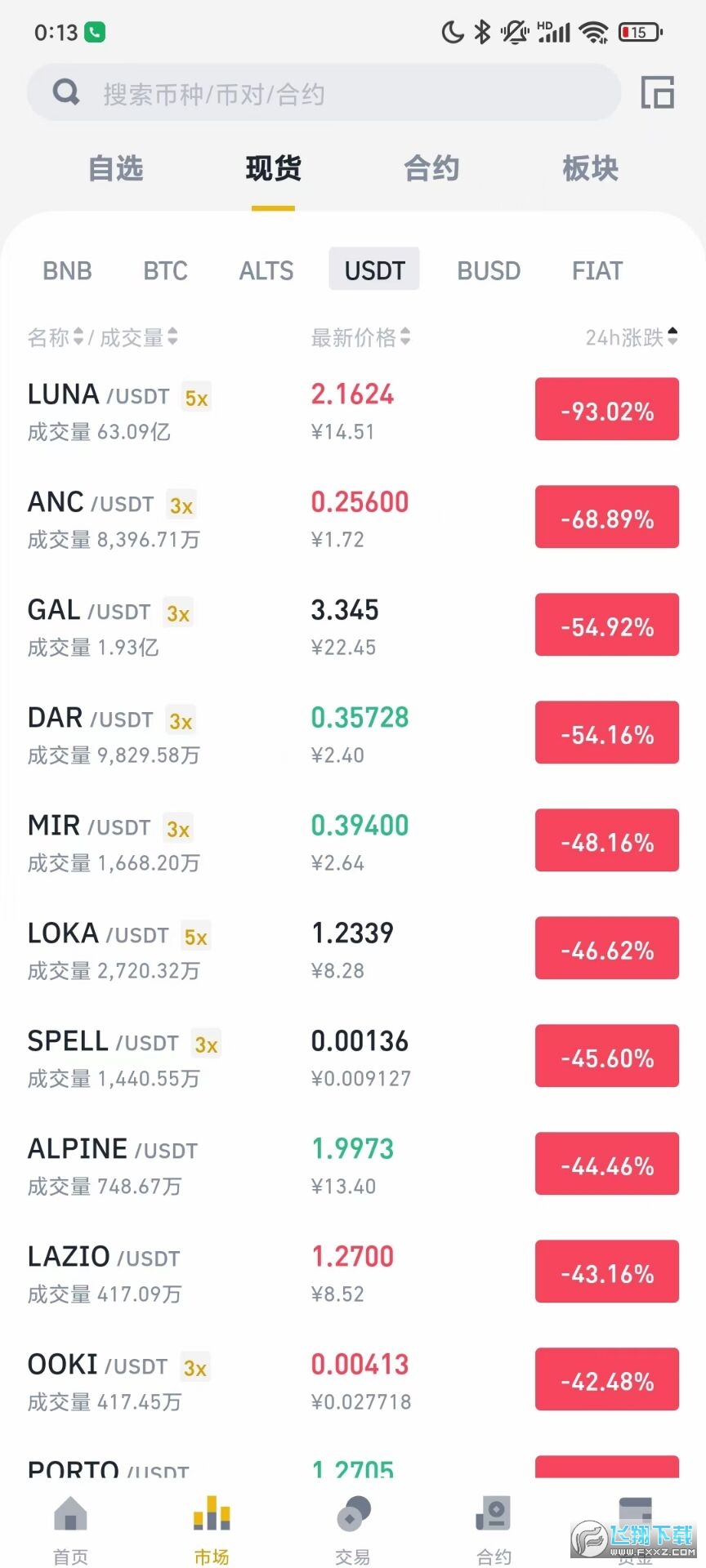Switch to the 自选 favorites tab
Viewport: 706px width, 1568px height.
click(115, 168)
